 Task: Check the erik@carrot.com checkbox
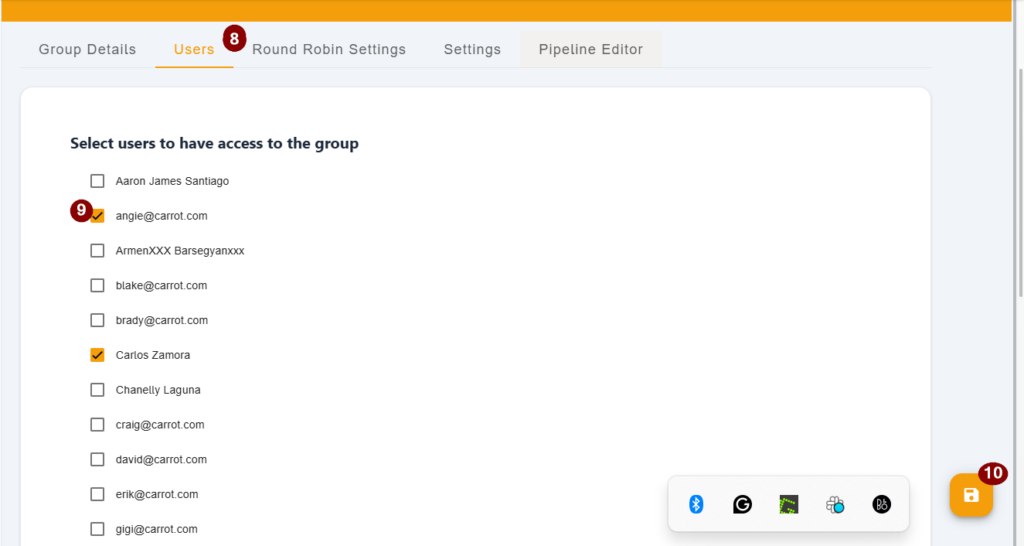[x=97, y=494]
